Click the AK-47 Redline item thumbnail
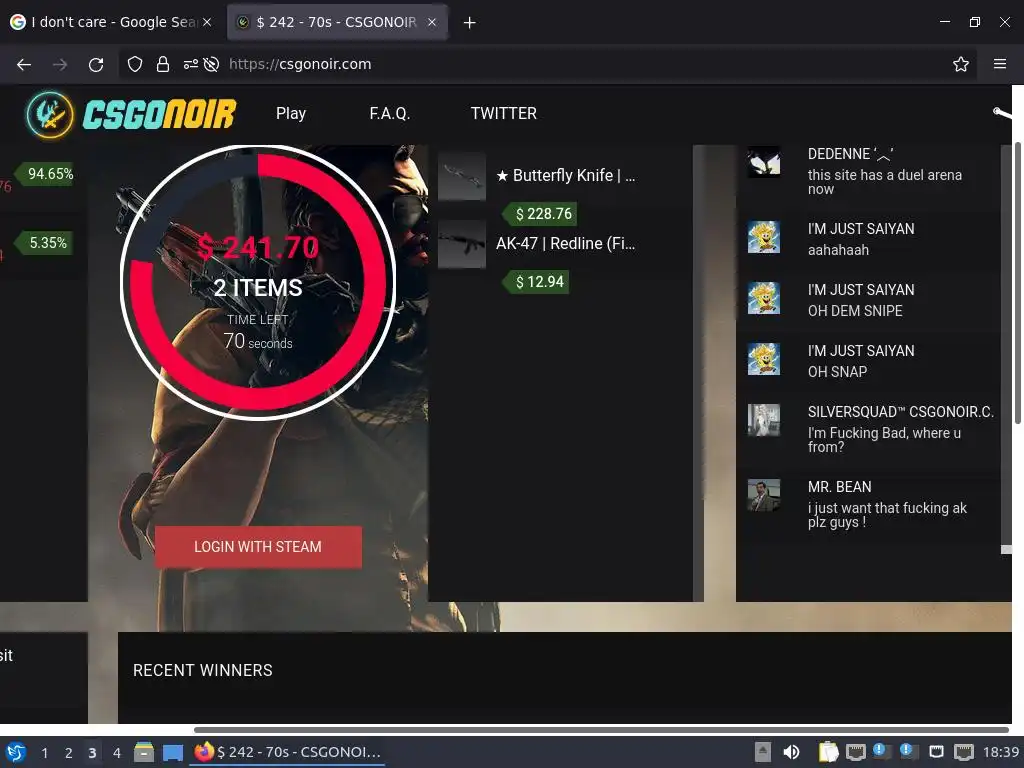1024x768 pixels. point(462,244)
